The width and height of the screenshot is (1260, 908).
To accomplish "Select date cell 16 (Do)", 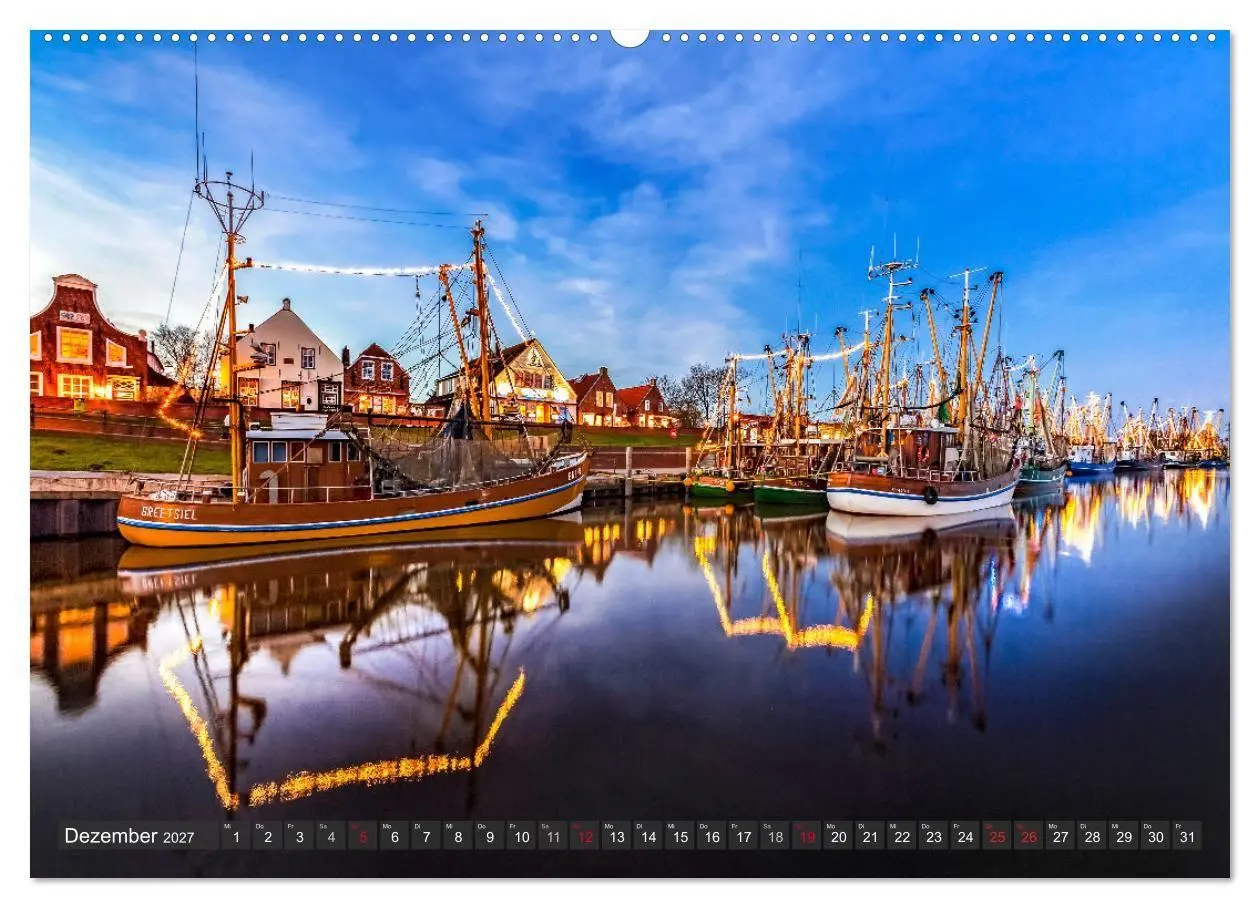I will pos(711,836).
